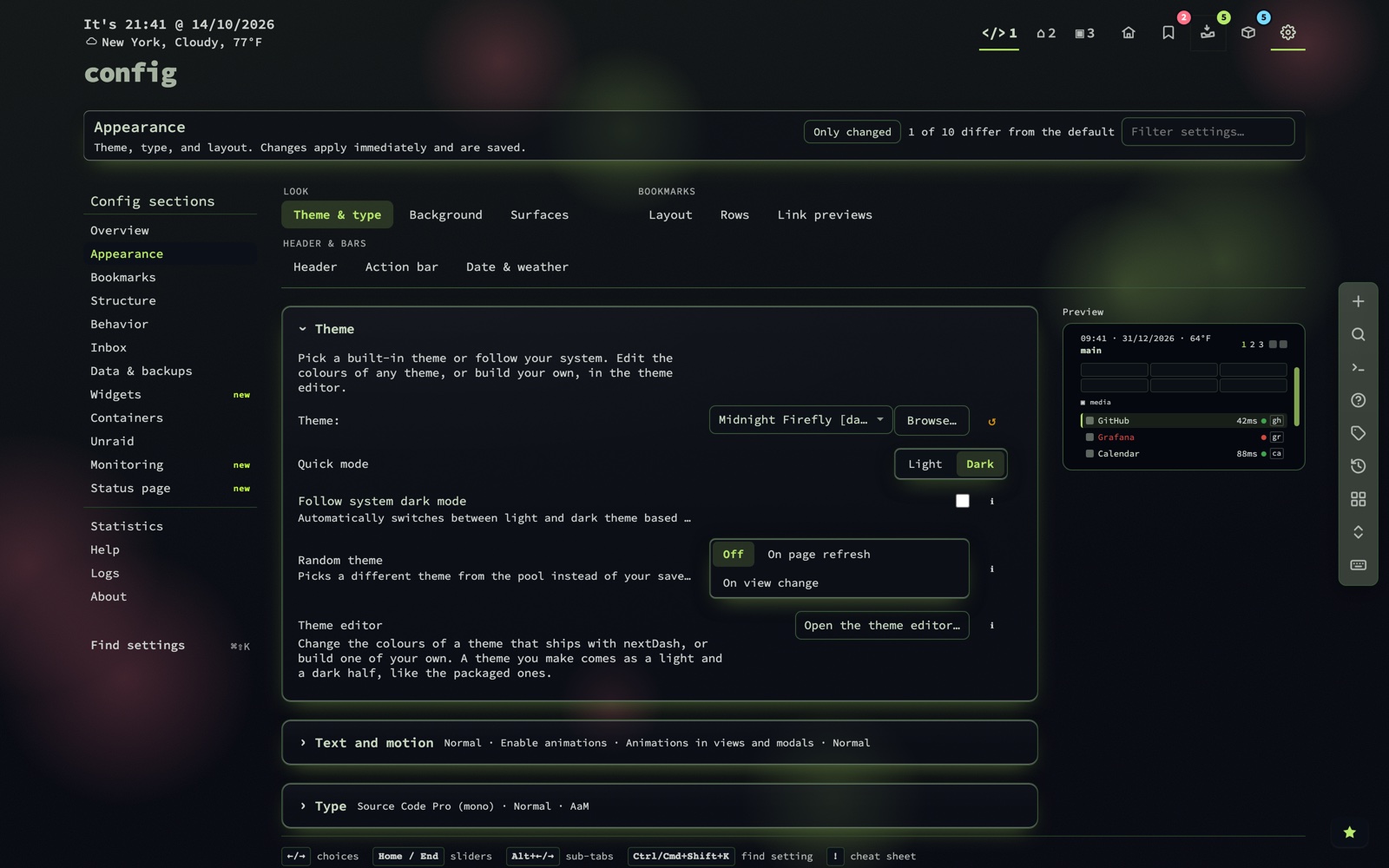Viewport: 1389px width, 868px height.
Task: Show info for Random theme setting
Action: click(x=991, y=569)
